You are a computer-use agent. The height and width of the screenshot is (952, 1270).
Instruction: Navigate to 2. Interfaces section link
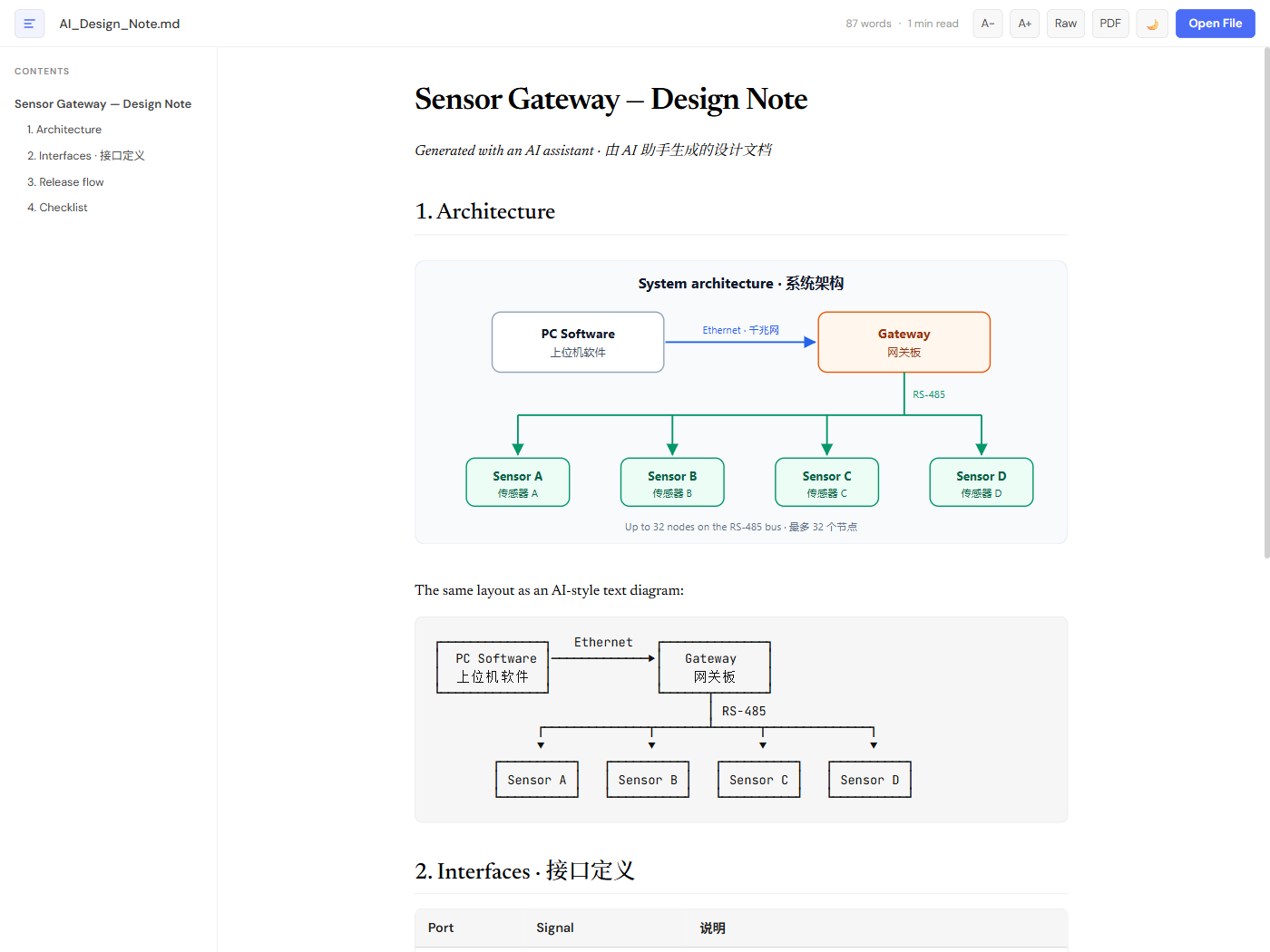coord(86,156)
